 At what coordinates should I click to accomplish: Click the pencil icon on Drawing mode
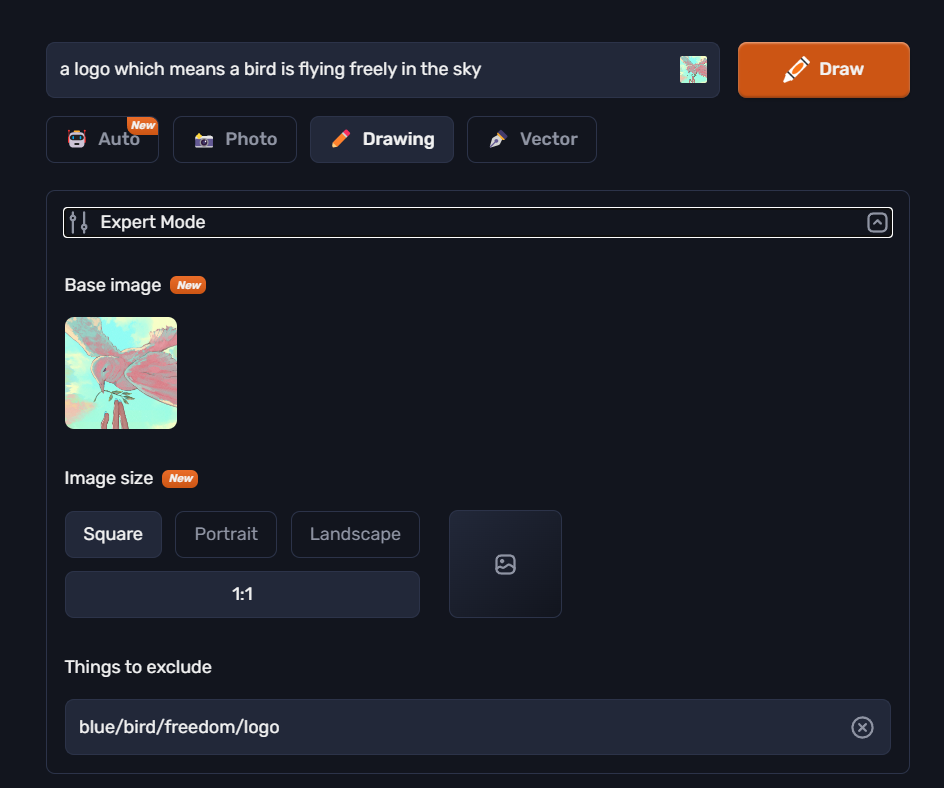pos(341,139)
